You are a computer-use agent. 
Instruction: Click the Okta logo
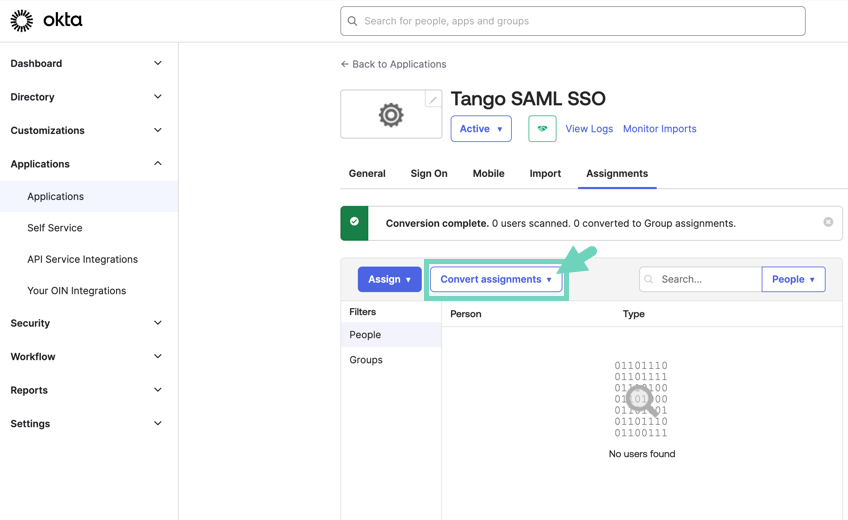pyautogui.click(x=46, y=20)
